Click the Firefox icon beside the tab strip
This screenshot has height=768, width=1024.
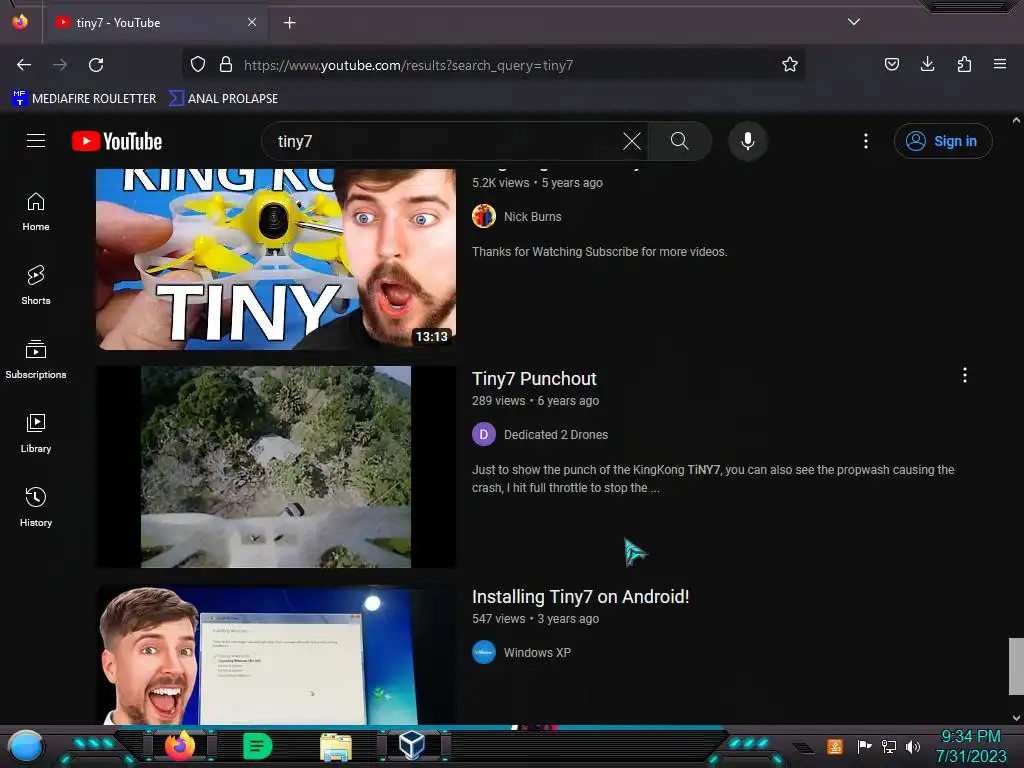[x=20, y=22]
